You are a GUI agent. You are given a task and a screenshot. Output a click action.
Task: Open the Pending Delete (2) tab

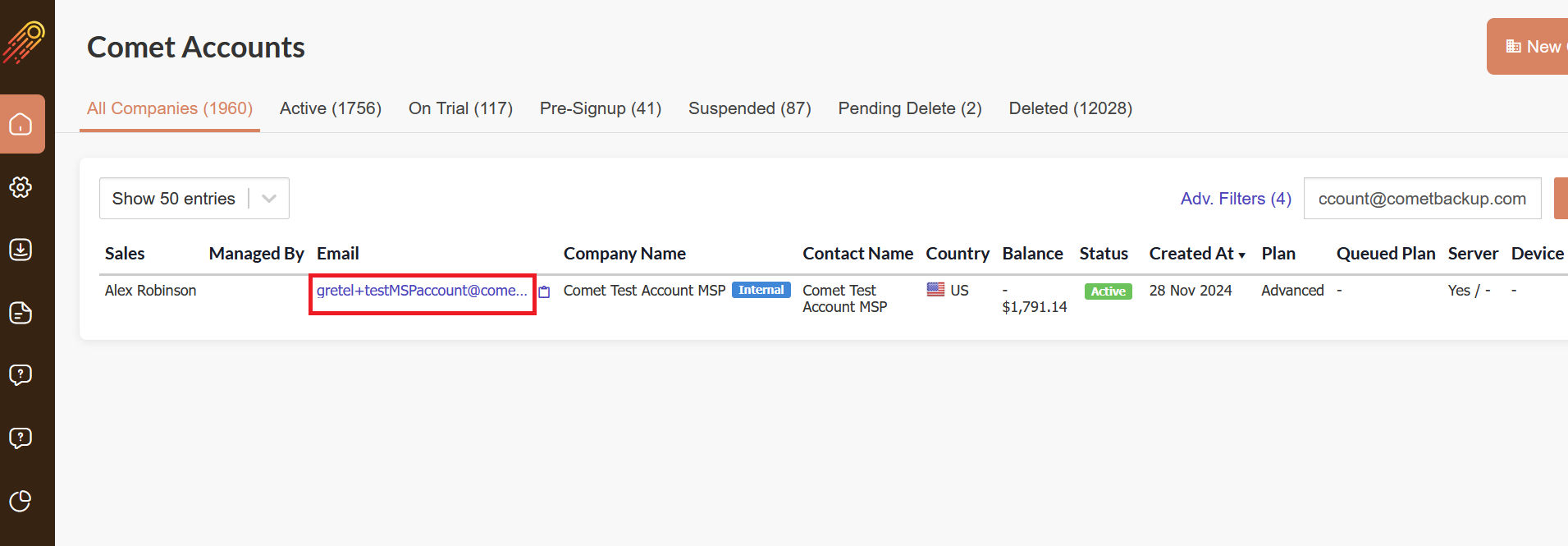coord(910,108)
